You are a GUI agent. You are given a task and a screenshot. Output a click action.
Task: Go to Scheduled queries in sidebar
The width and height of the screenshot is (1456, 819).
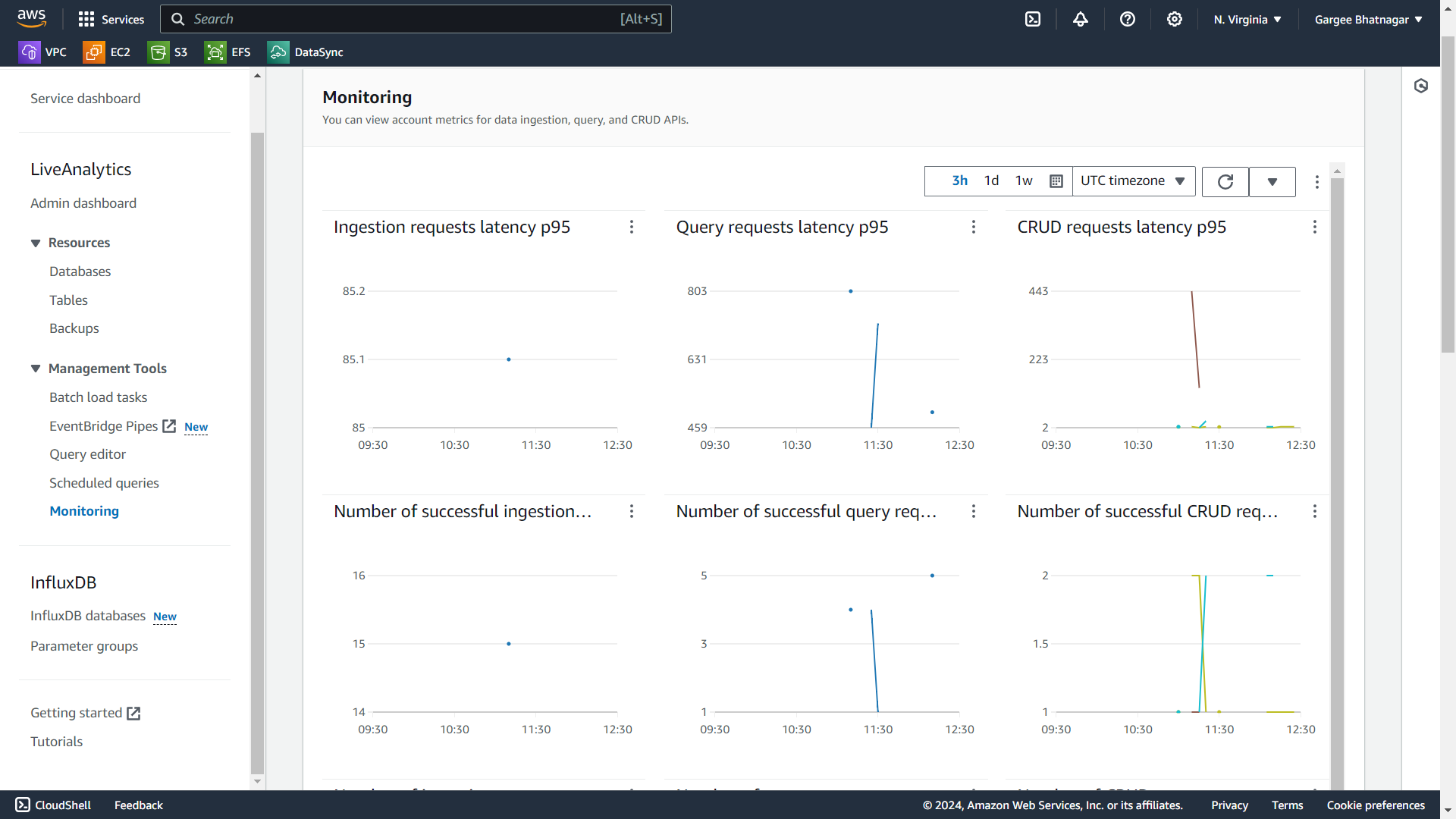(104, 483)
